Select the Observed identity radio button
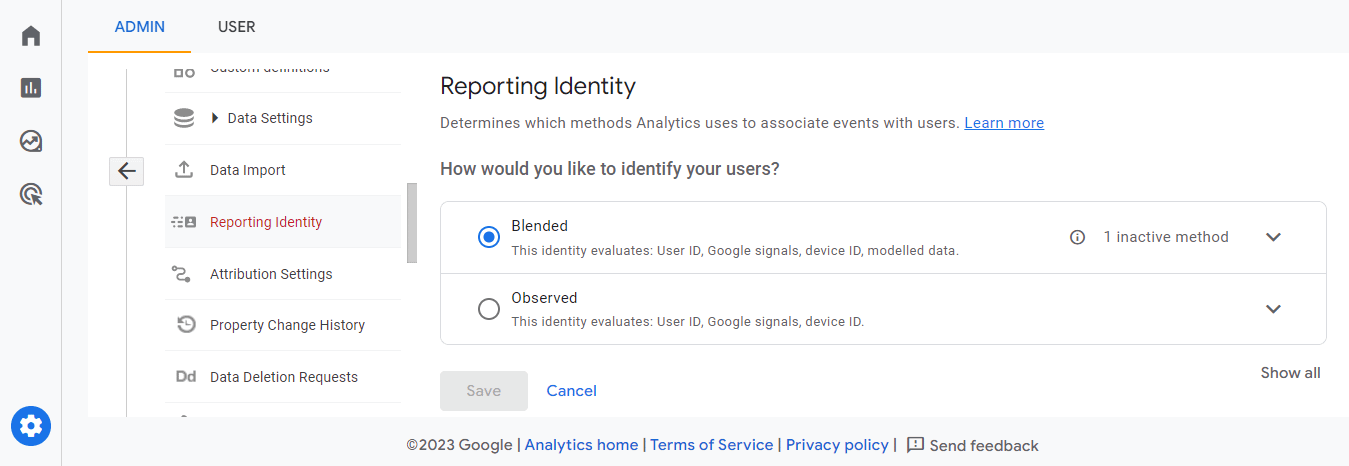Image resolution: width=1349 pixels, height=466 pixels. click(x=489, y=309)
